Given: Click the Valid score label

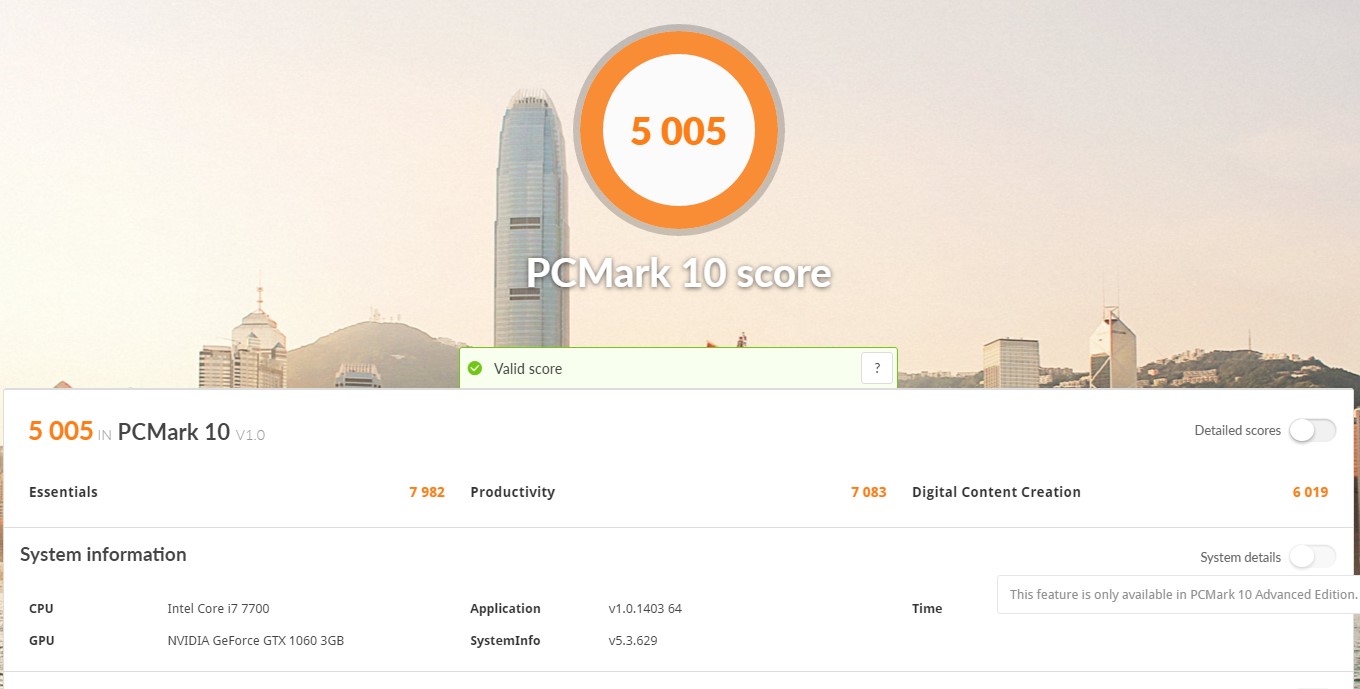Looking at the screenshot, I should (528, 369).
